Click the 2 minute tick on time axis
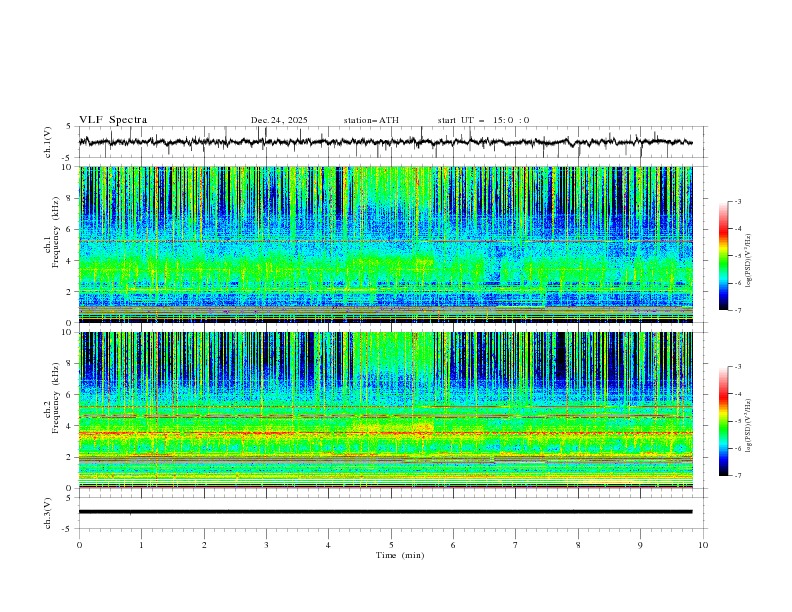 click(x=204, y=545)
